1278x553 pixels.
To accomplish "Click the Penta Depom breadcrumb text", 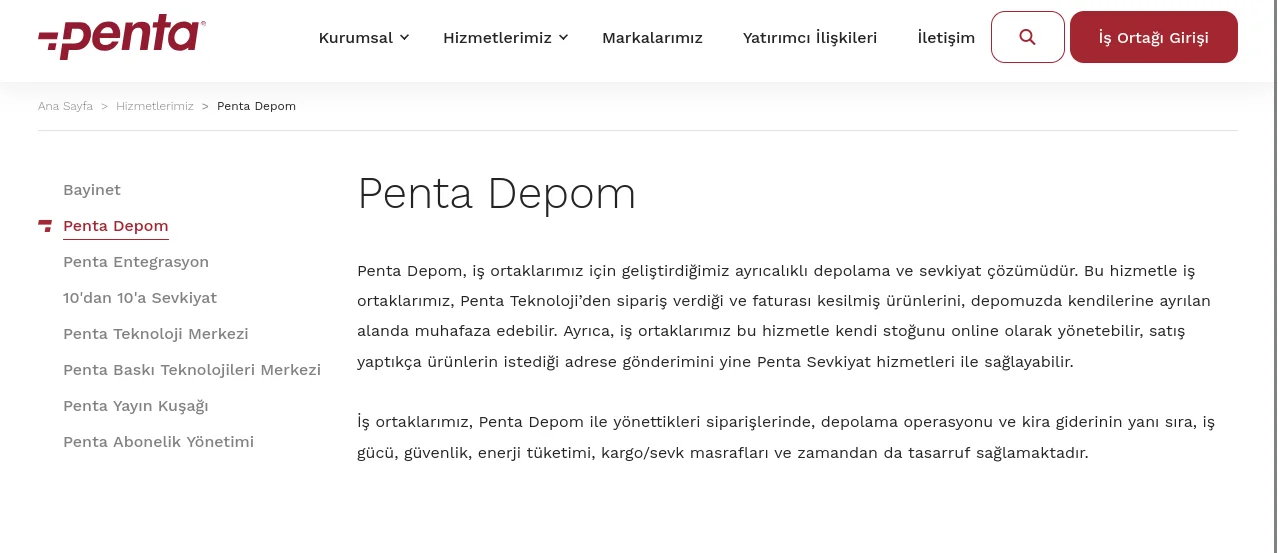I will pyautogui.click(x=256, y=106).
